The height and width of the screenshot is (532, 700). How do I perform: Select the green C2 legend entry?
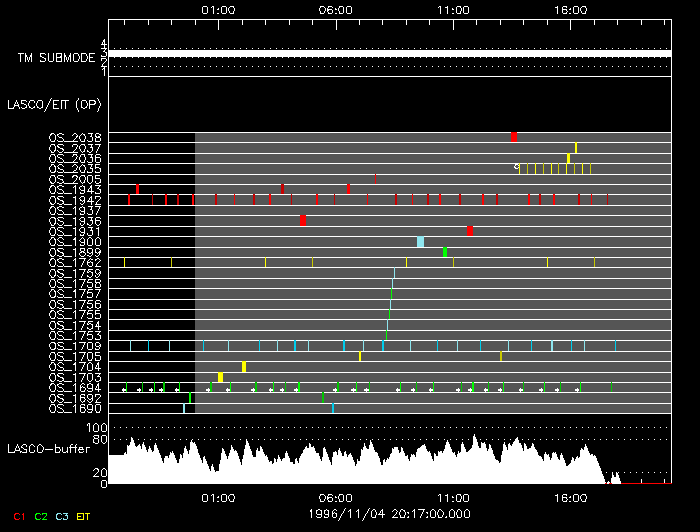pyautogui.click(x=41, y=516)
